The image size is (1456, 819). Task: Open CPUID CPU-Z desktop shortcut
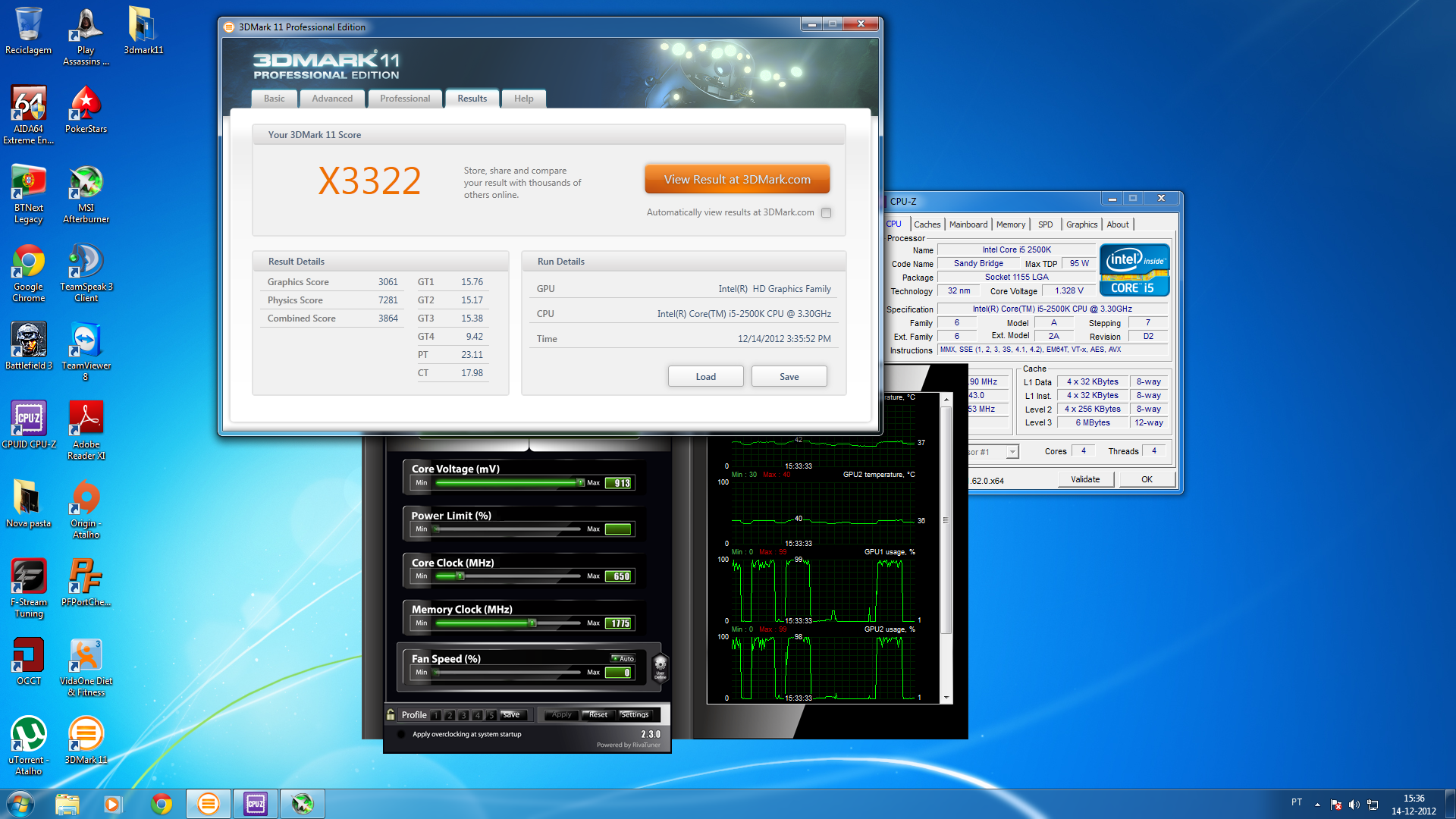[x=28, y=424]
